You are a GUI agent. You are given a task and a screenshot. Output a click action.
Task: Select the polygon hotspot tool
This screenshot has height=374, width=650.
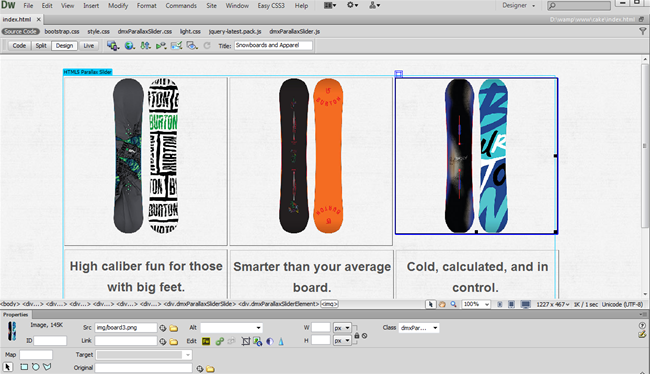point(47,367)
